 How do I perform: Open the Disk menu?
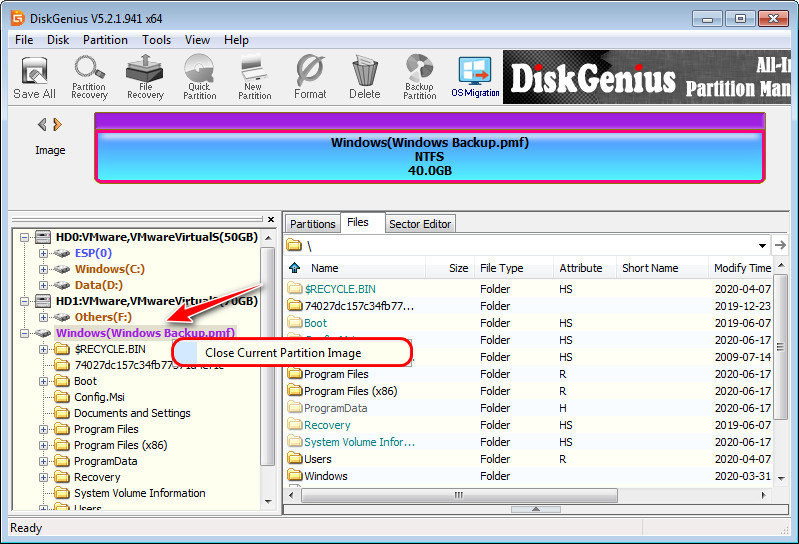pyautogui.click(x=58, y=40)
